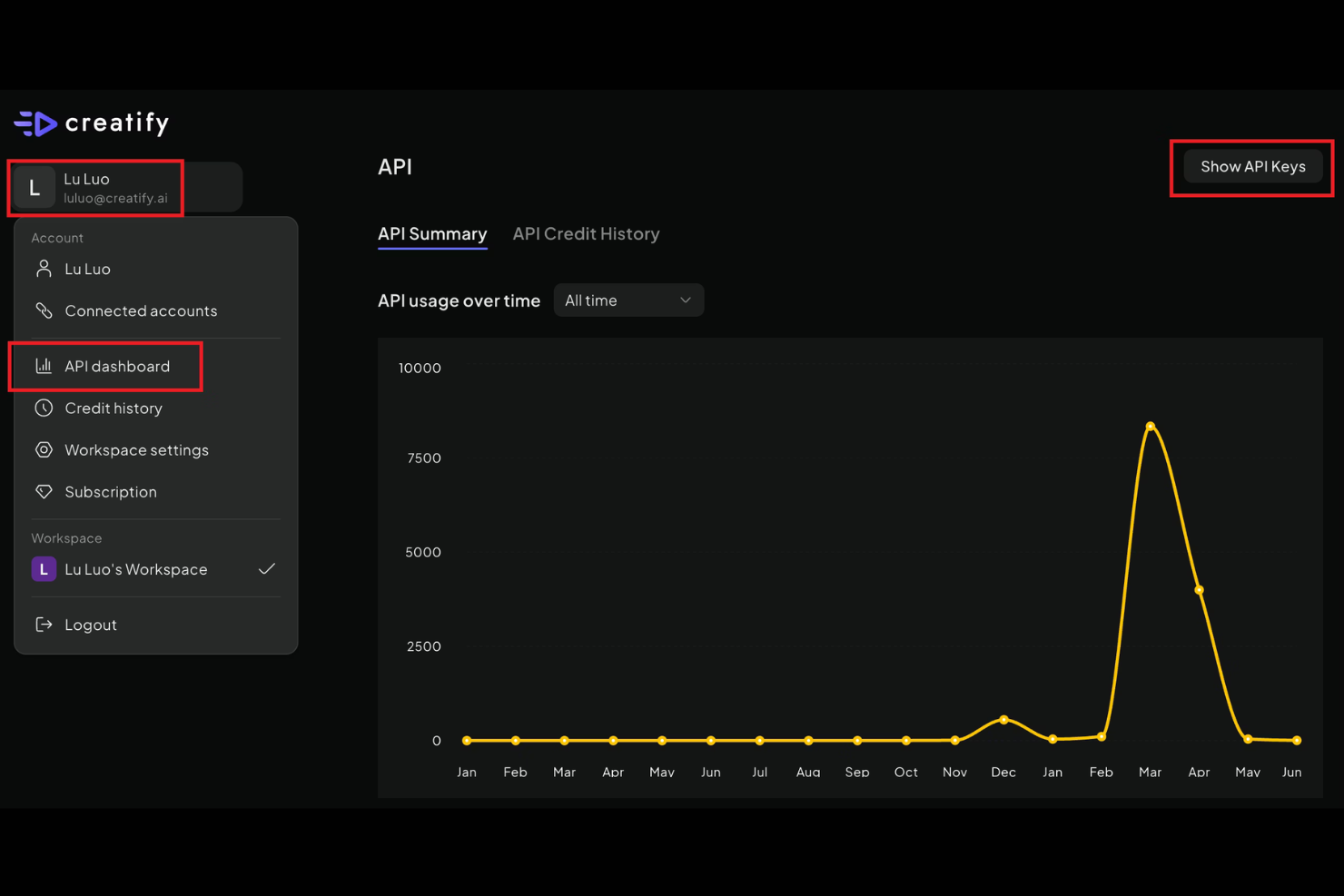Click the March peak point on chart
Viewport: 1344px width, 896px height.
coord(1150,426)
